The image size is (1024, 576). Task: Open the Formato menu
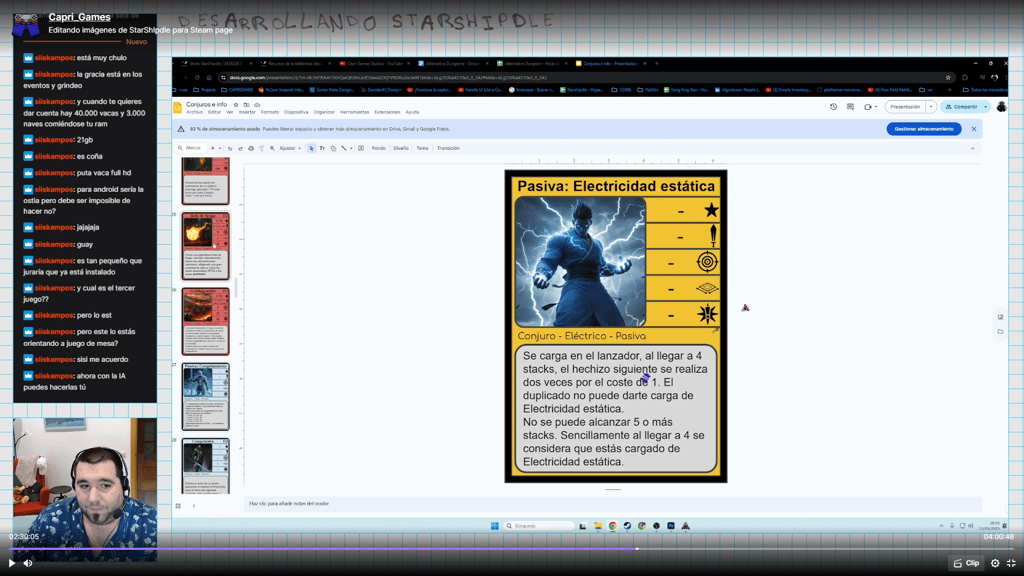270,112
